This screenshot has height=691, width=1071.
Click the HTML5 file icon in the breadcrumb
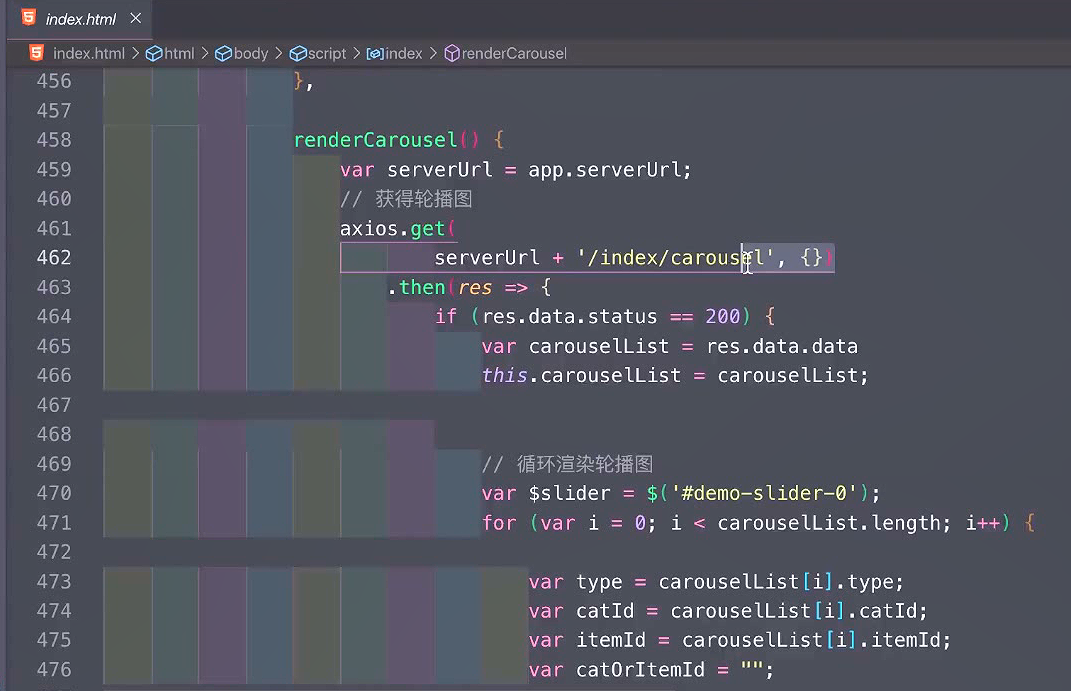point(36,53)
